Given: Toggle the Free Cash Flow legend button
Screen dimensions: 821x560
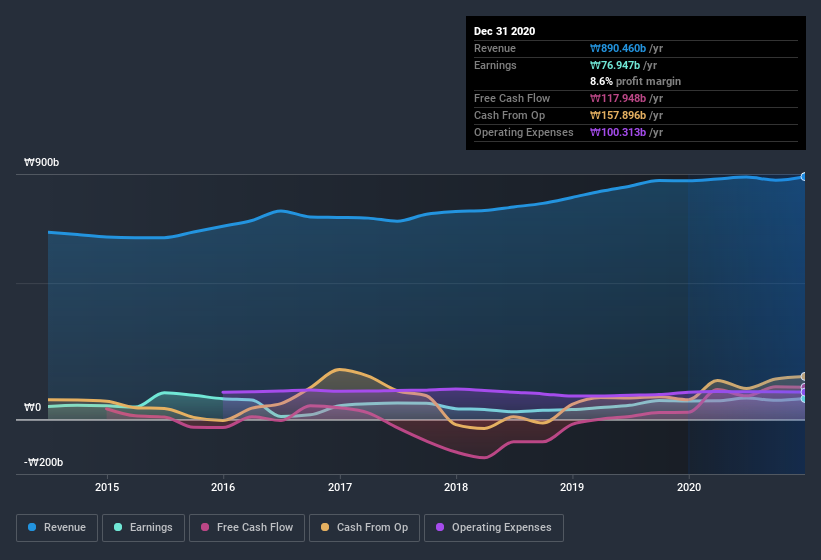Looking at the screenshot, I should click(247, 528).
